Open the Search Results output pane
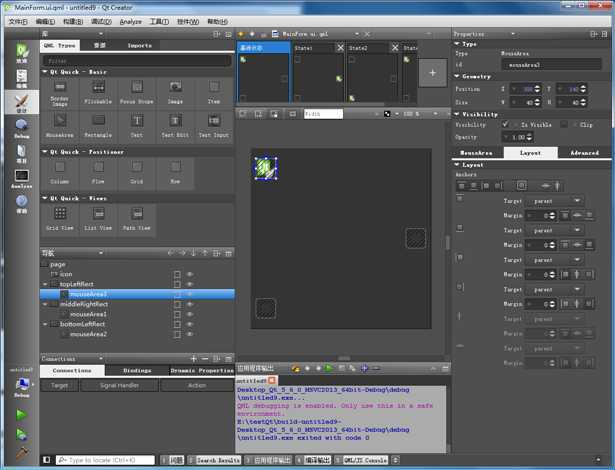This screenshot has height=470, width=615. pyautogui.click(x=215, y=460)
